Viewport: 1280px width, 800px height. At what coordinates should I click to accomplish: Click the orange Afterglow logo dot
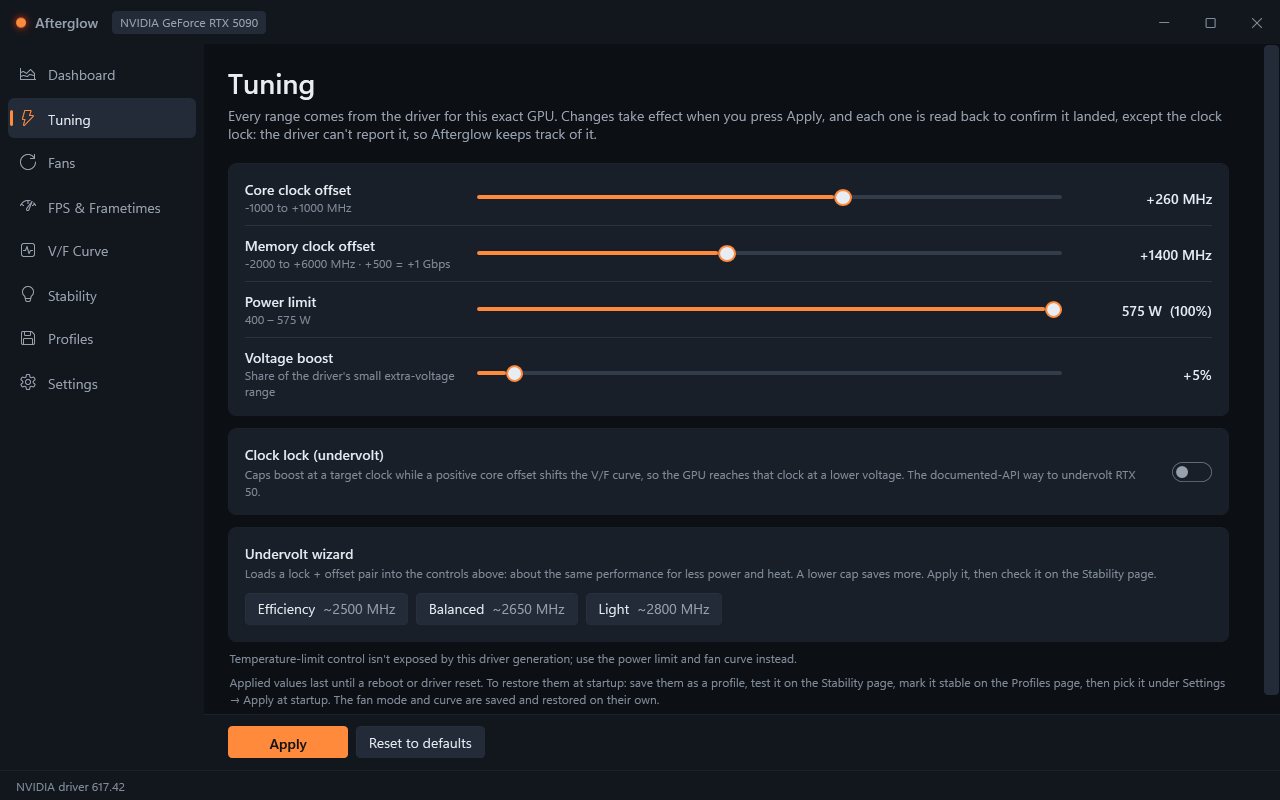pyautogui.click(x=21, y=23)
